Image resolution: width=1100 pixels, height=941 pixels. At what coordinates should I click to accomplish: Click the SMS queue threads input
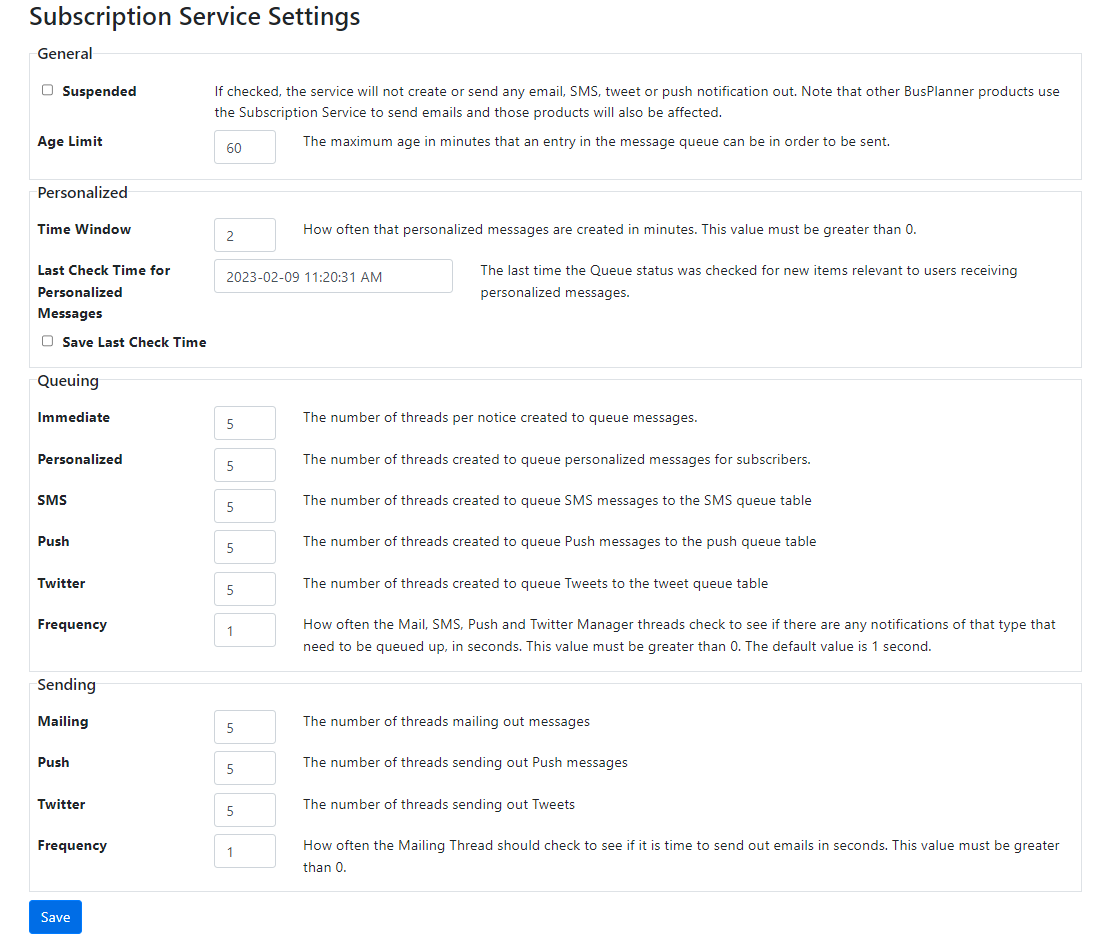(244, 505)
